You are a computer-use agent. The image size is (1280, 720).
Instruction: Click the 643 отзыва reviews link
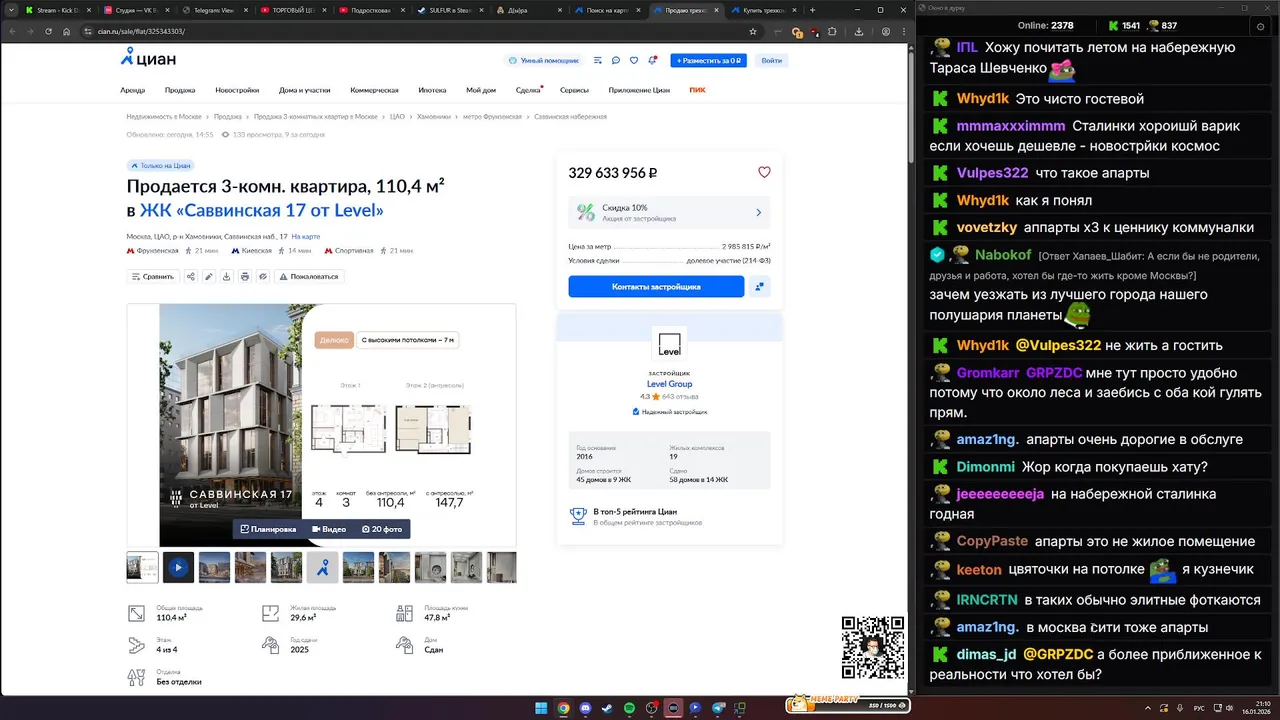680,397
